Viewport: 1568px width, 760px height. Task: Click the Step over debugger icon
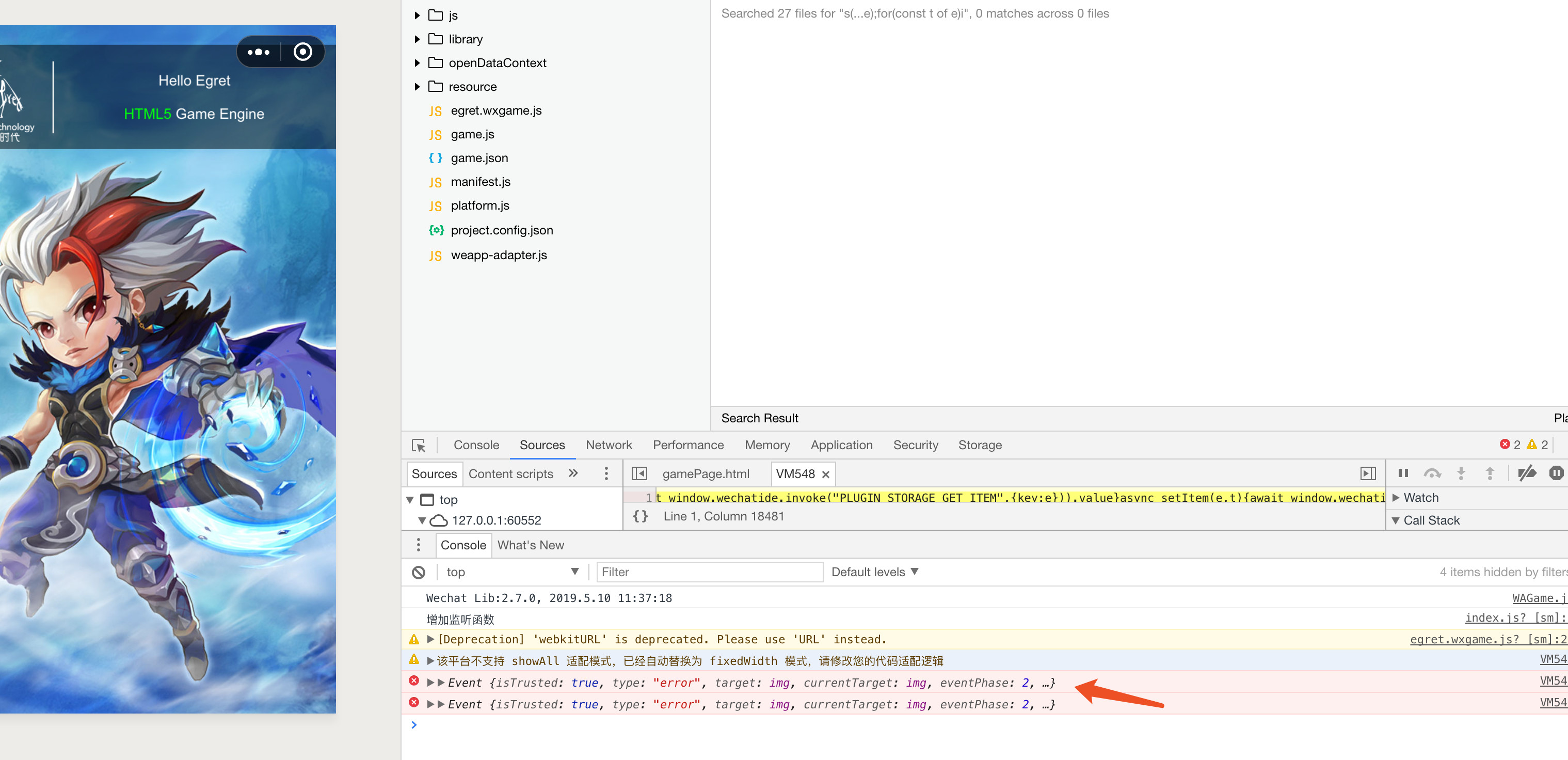[1432, 473]
